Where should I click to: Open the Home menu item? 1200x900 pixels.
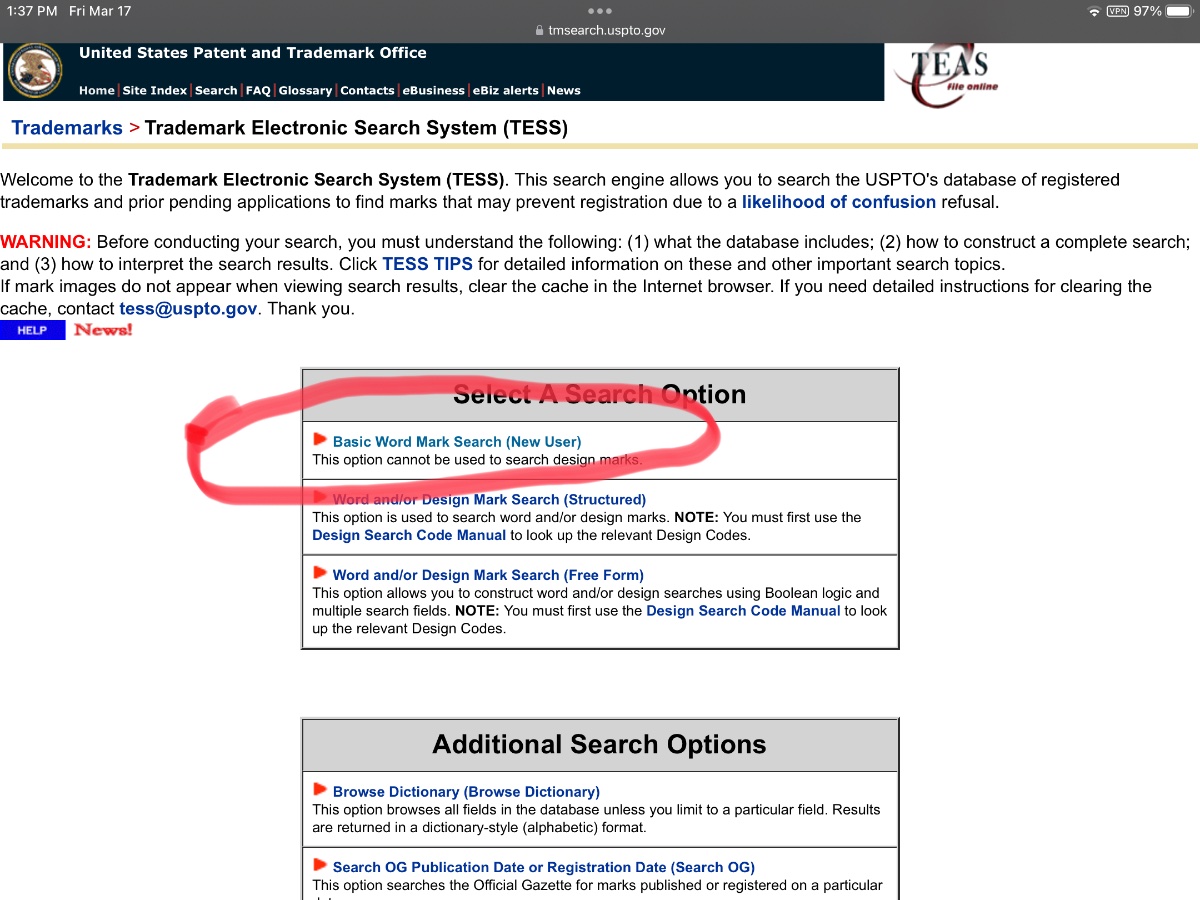97,90
